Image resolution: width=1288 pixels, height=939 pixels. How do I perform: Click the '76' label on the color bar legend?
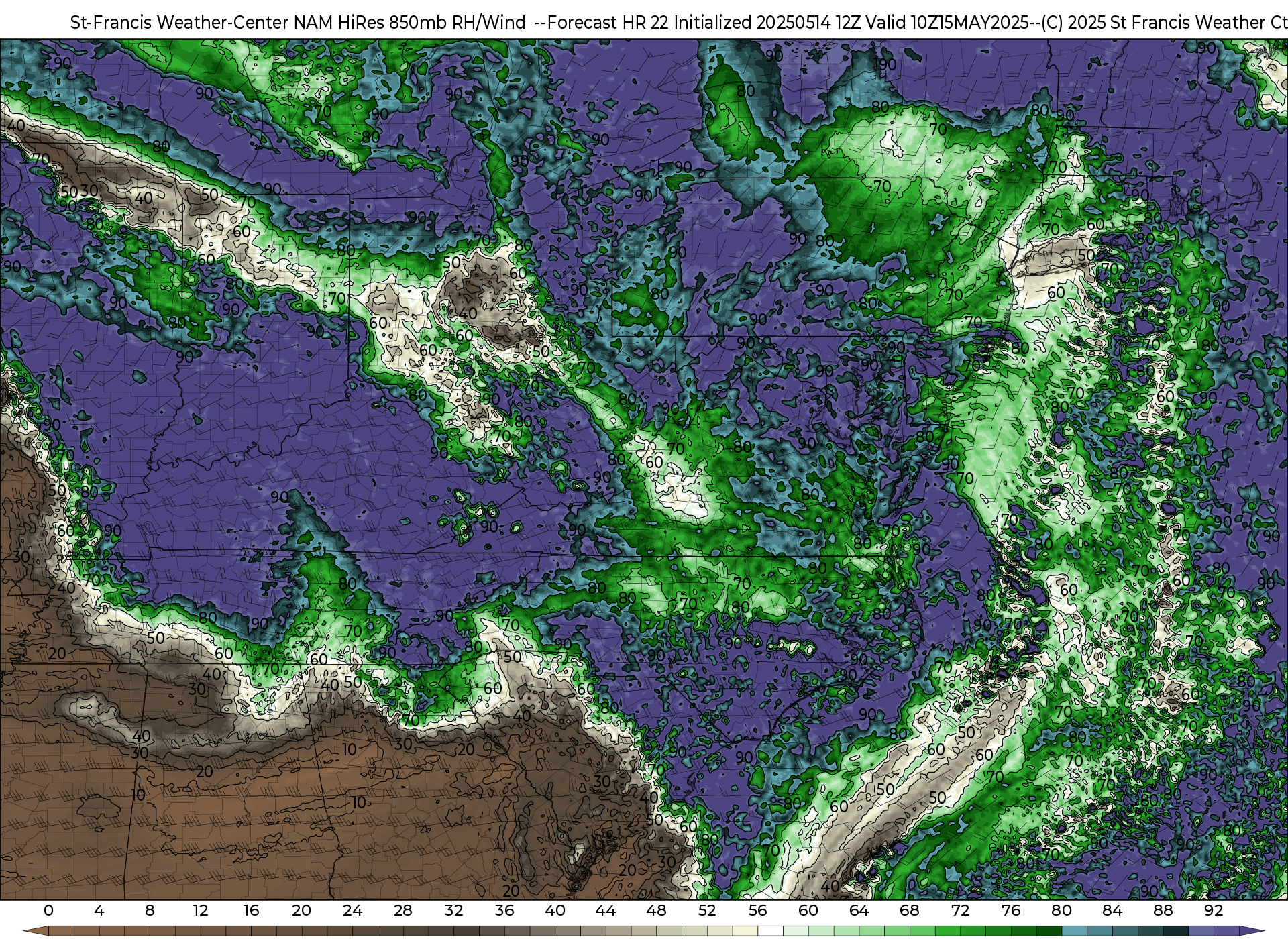1011,911
